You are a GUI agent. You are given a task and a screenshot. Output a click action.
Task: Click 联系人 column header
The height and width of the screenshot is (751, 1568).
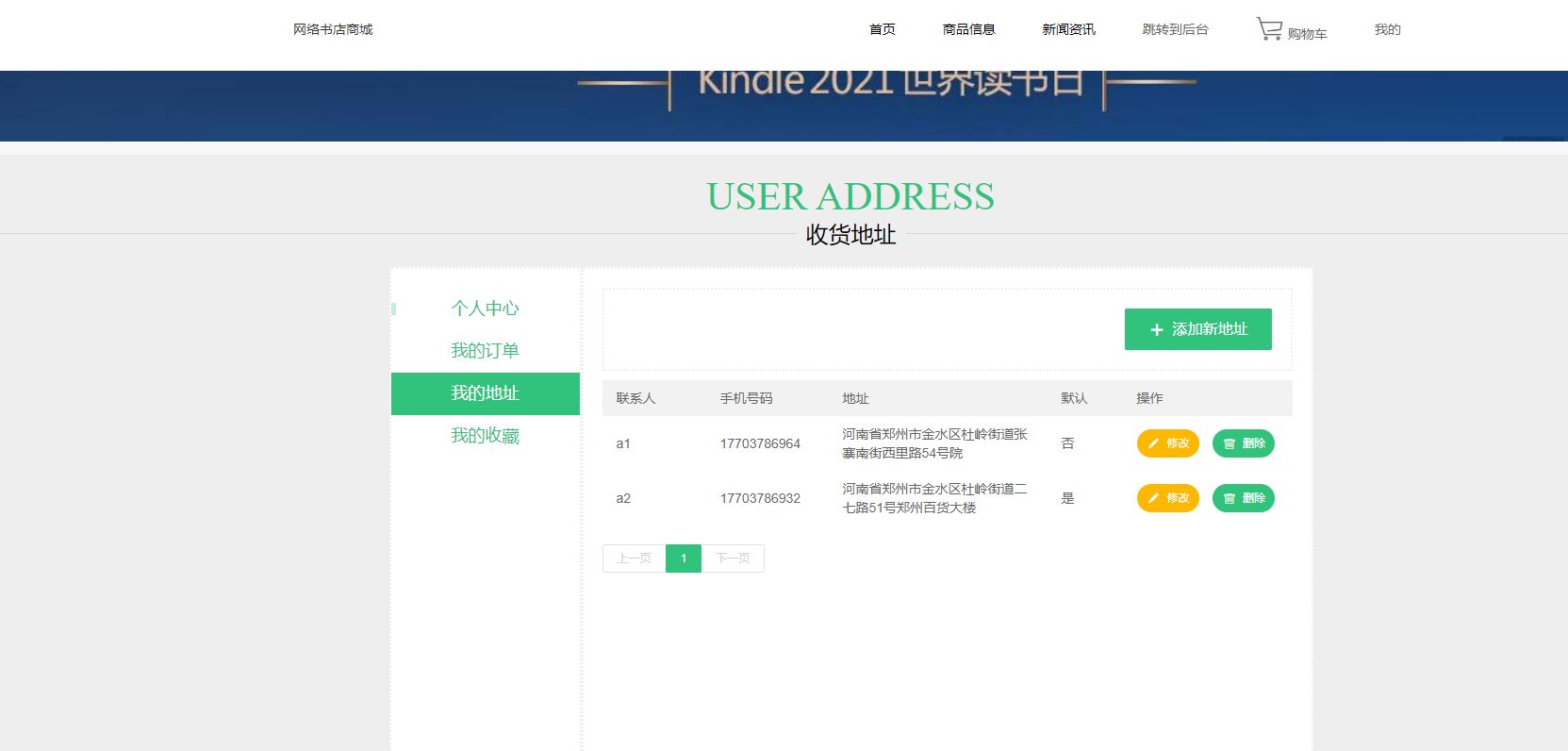tap(635, 398)
